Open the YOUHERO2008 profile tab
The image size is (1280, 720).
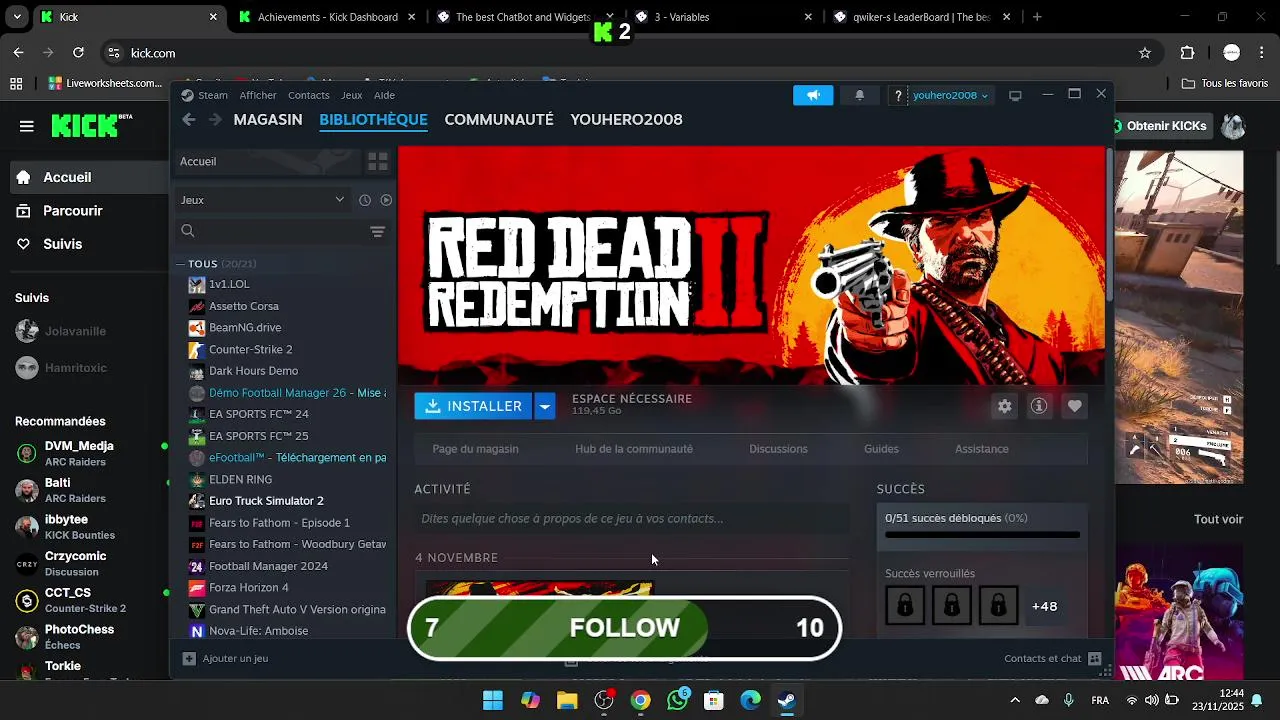626,120
